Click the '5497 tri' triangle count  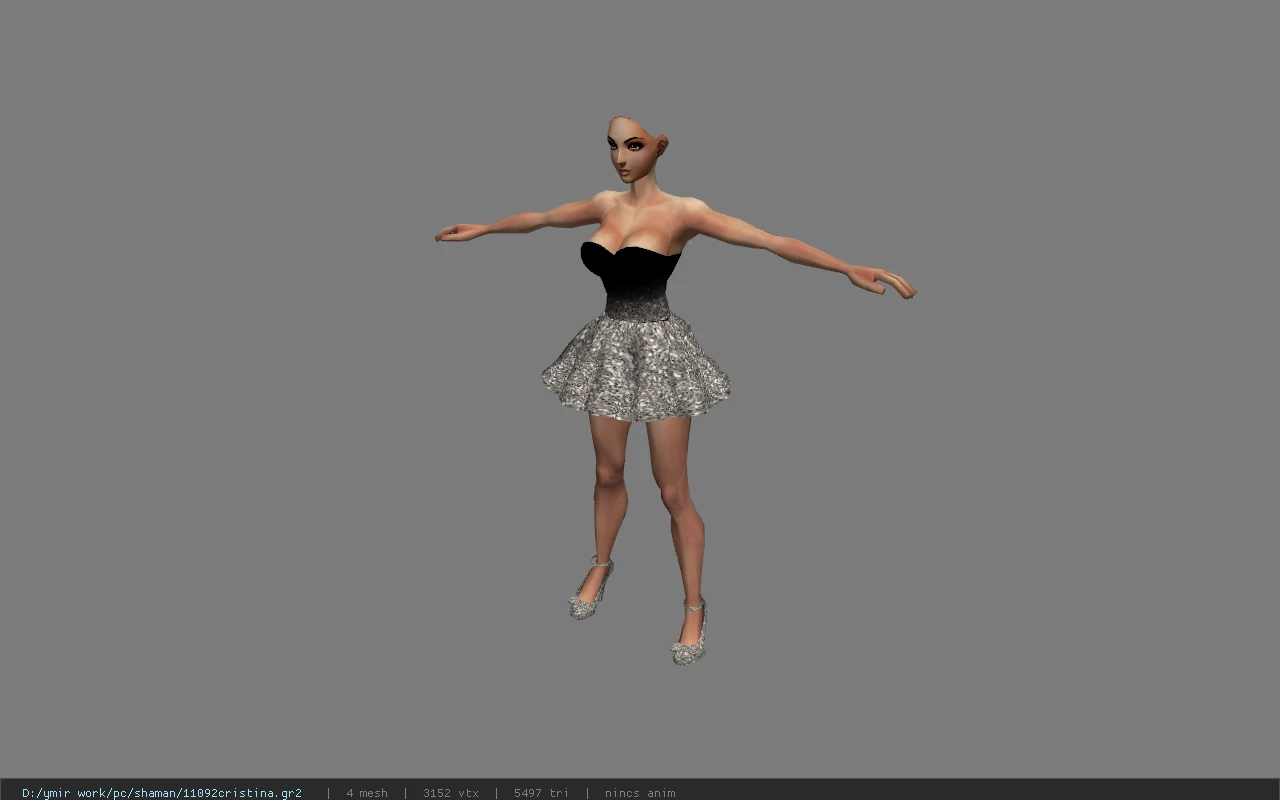click(x=541, y=793)
